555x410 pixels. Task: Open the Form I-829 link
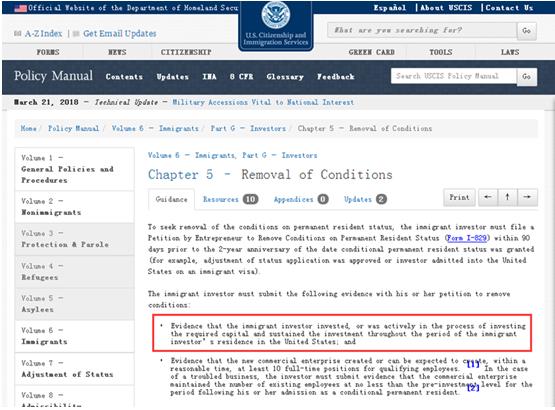[x=467, y=238]
